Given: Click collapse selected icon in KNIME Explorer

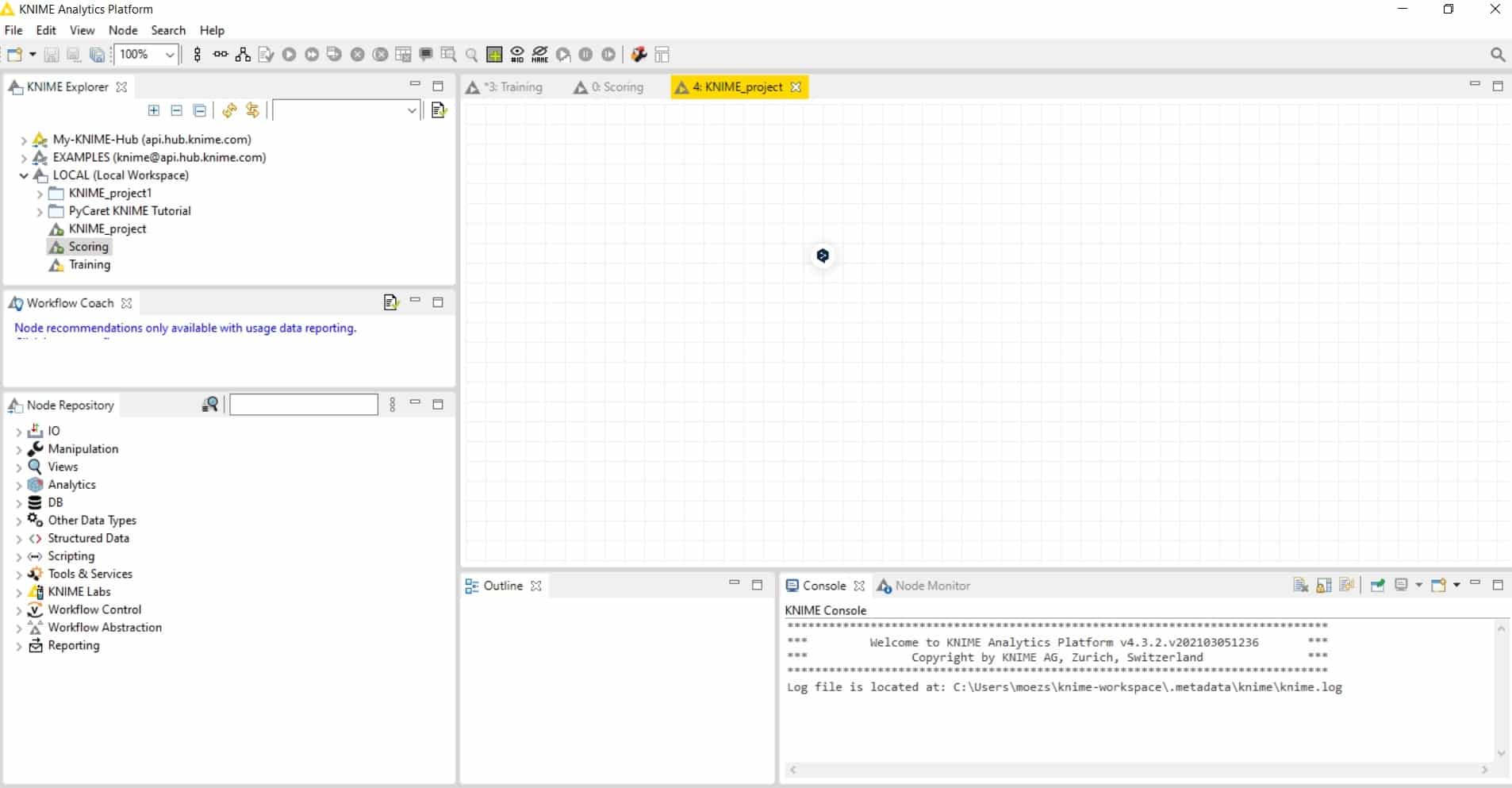Looking at the screenshot, I should pos(177,110).
